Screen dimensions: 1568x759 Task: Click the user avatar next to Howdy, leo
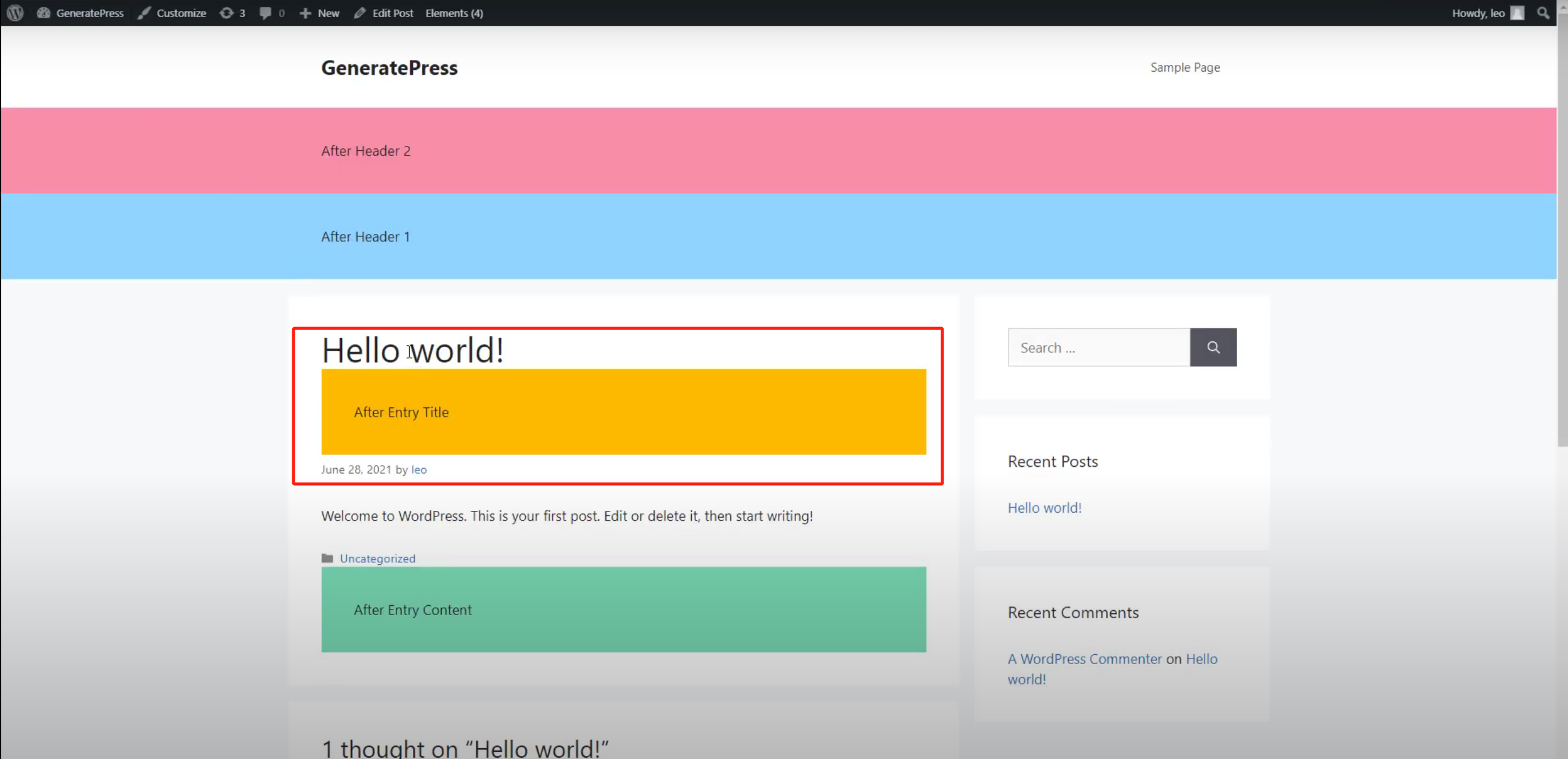click(x=1517, y=13)
